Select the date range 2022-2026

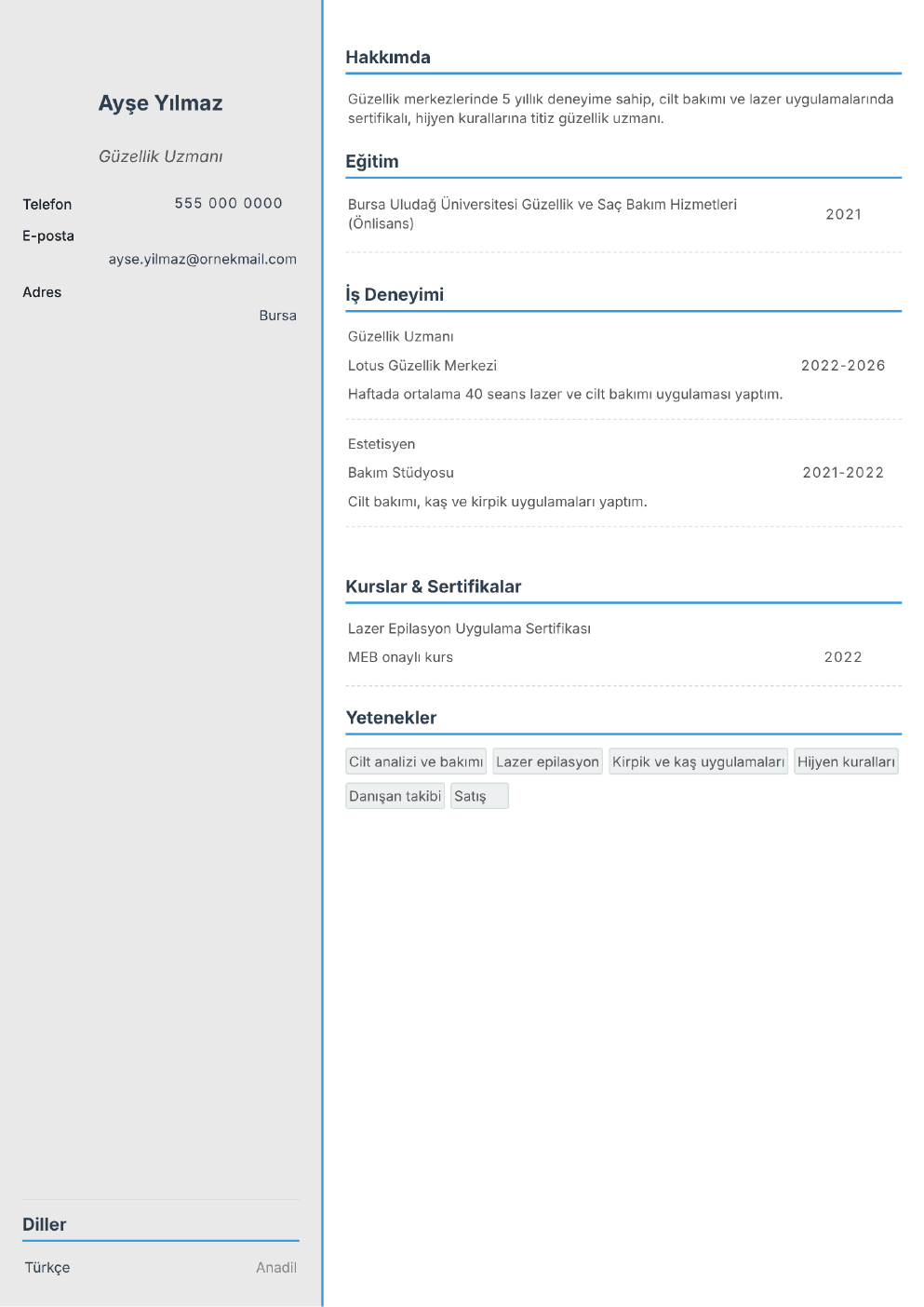843,365
